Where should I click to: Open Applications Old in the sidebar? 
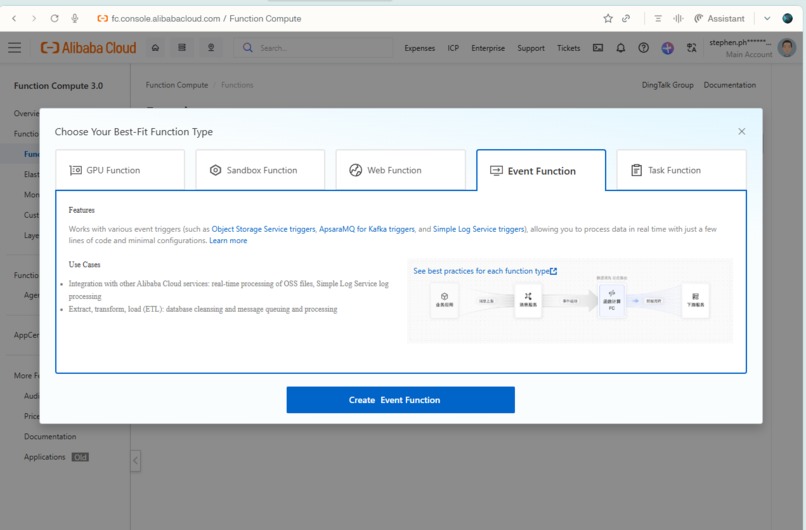[56, 457]
